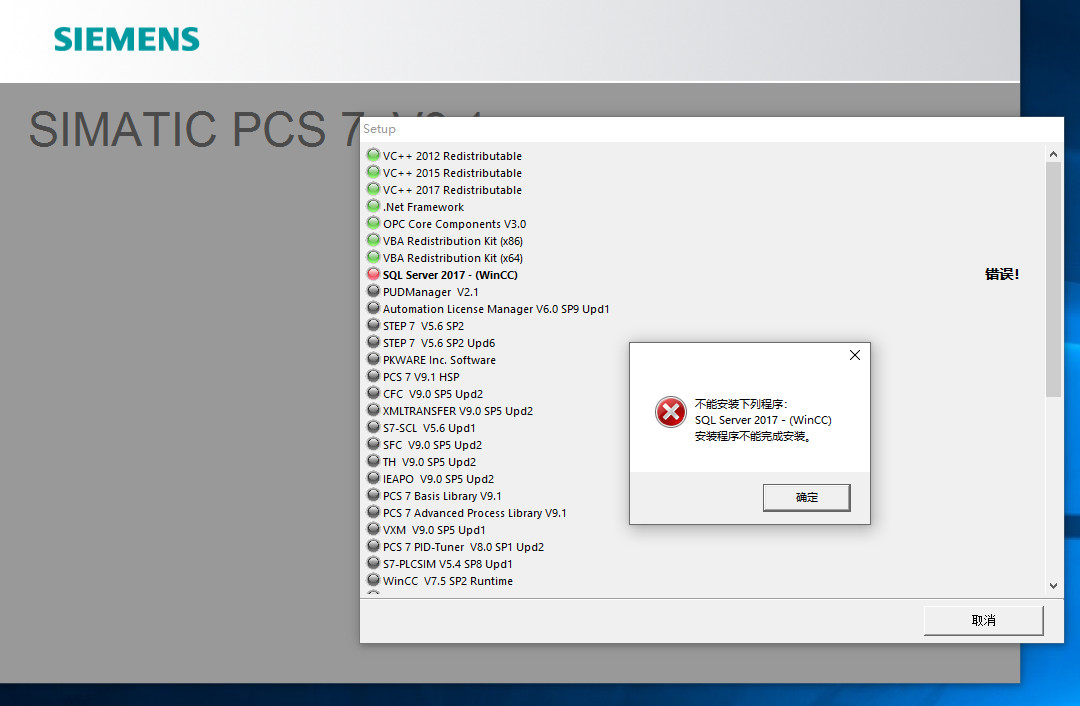The height and width of the screenshot is (706, 1080).
Task: Select 'VBA Redistribution Kit (x64)' text
Action: pos(453,258)
